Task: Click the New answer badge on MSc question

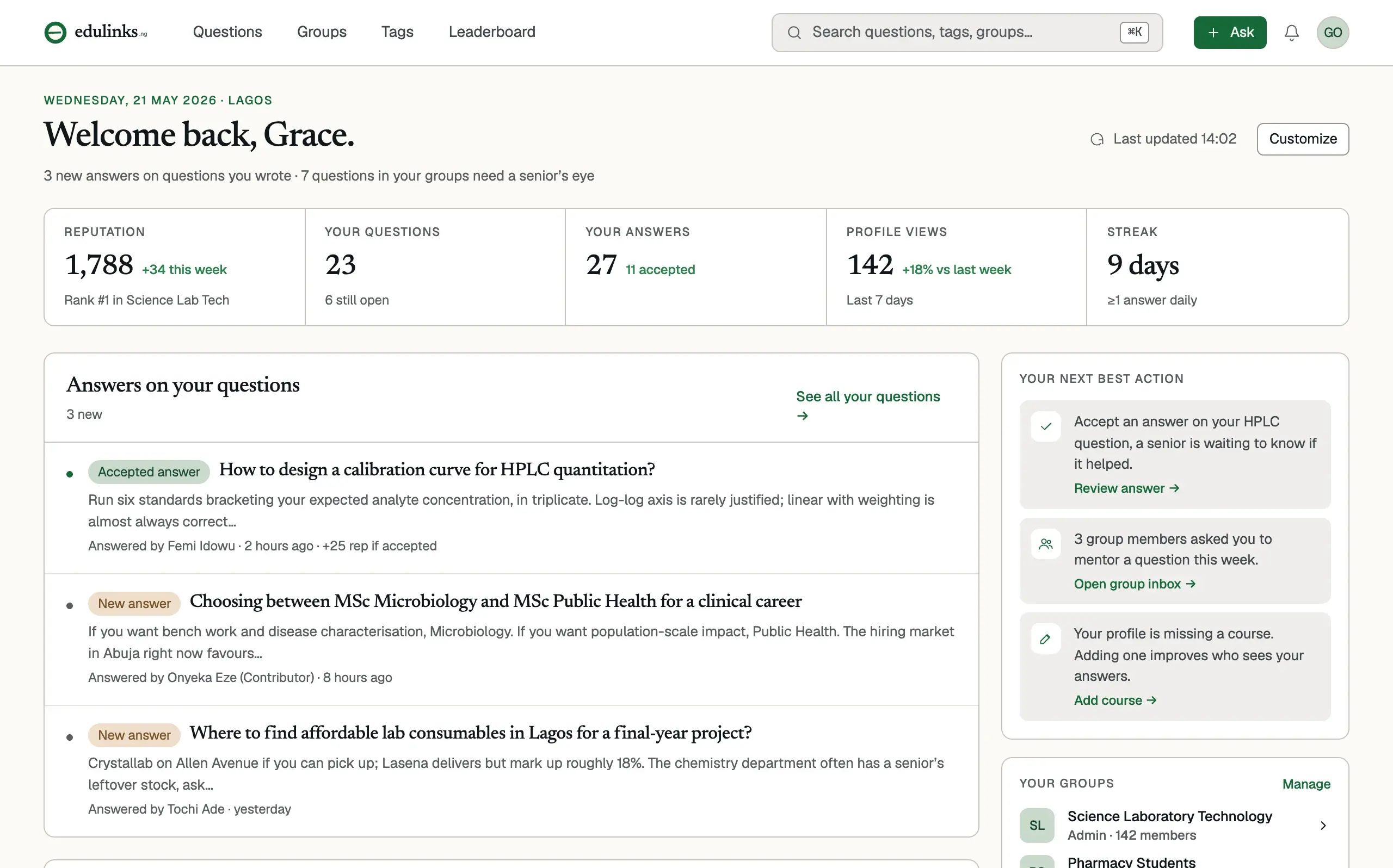Action: [134, 603]
